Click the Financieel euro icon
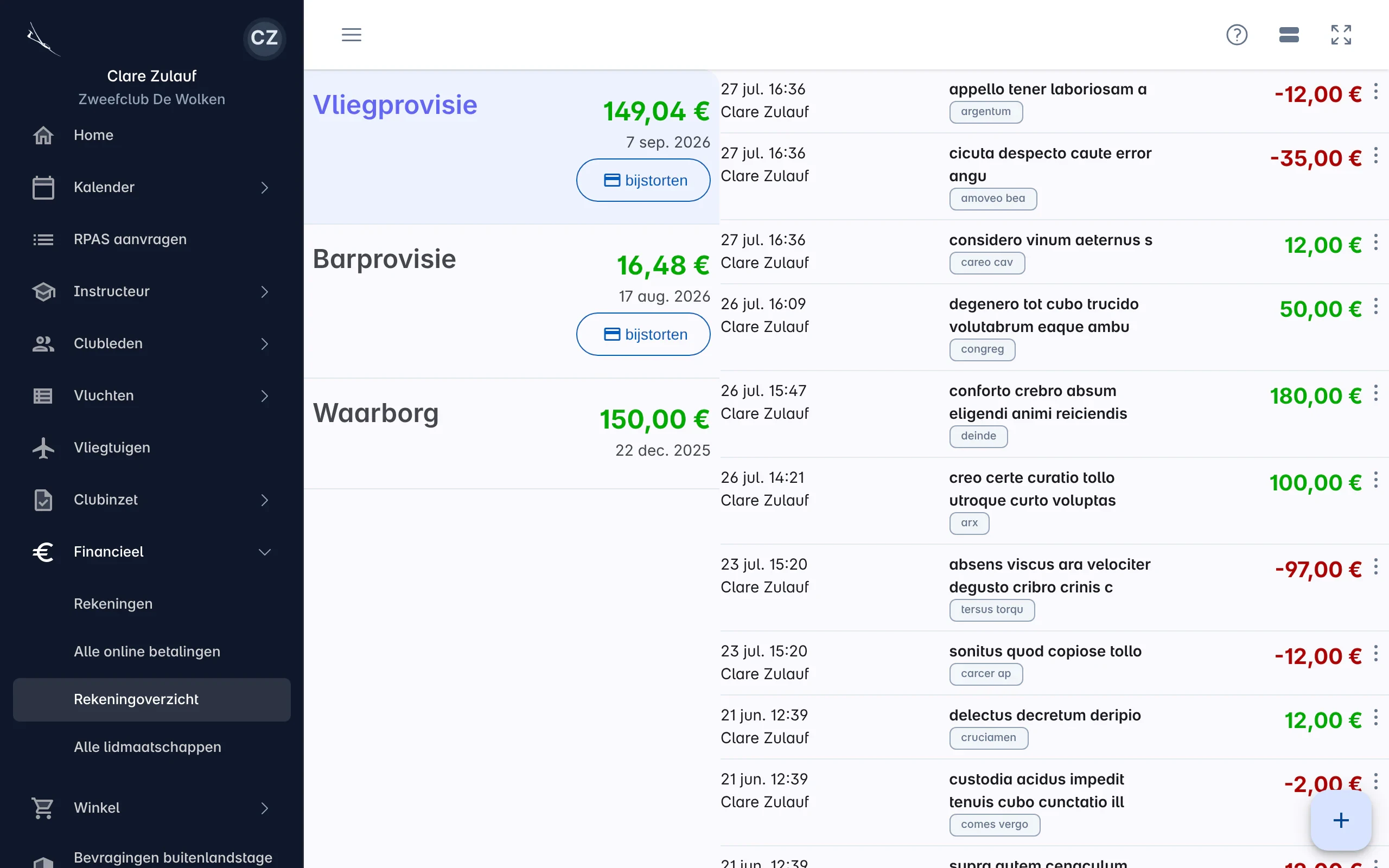 tap(43, 552)
